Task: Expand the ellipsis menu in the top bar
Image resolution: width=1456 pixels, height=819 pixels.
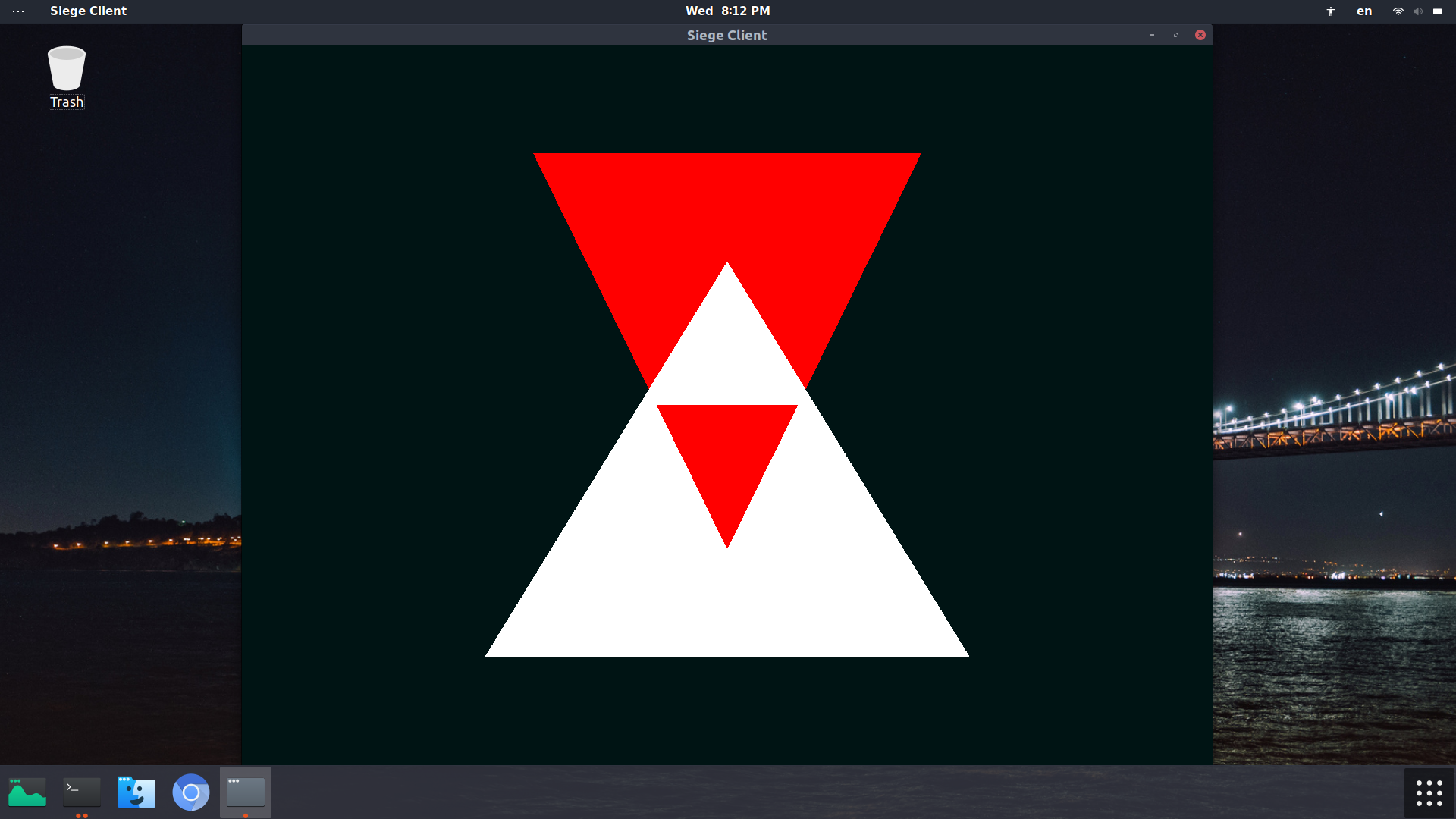Action: point(18,11)
